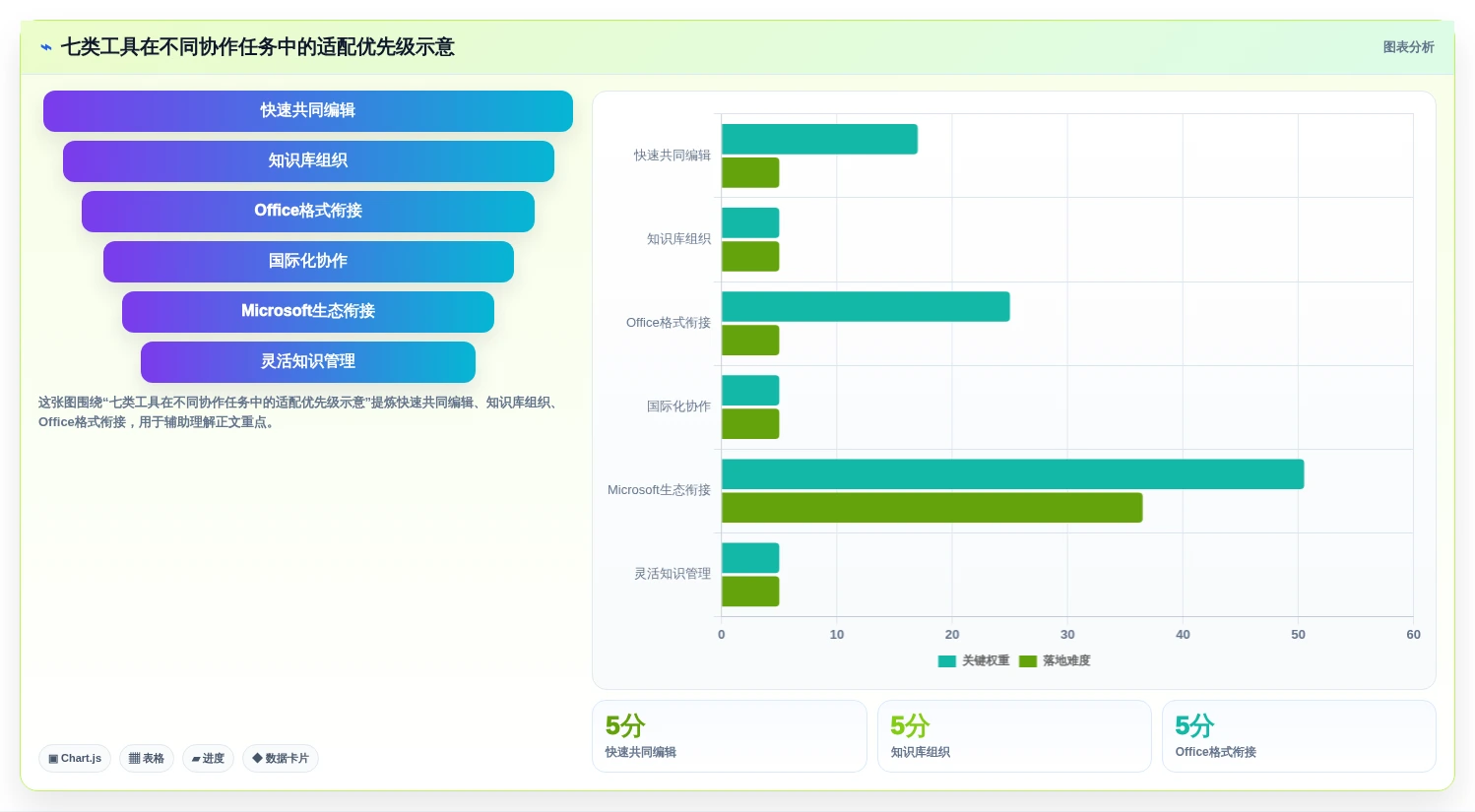
Task: Select the 知识库组织 funnel bar
Action: 308,161
